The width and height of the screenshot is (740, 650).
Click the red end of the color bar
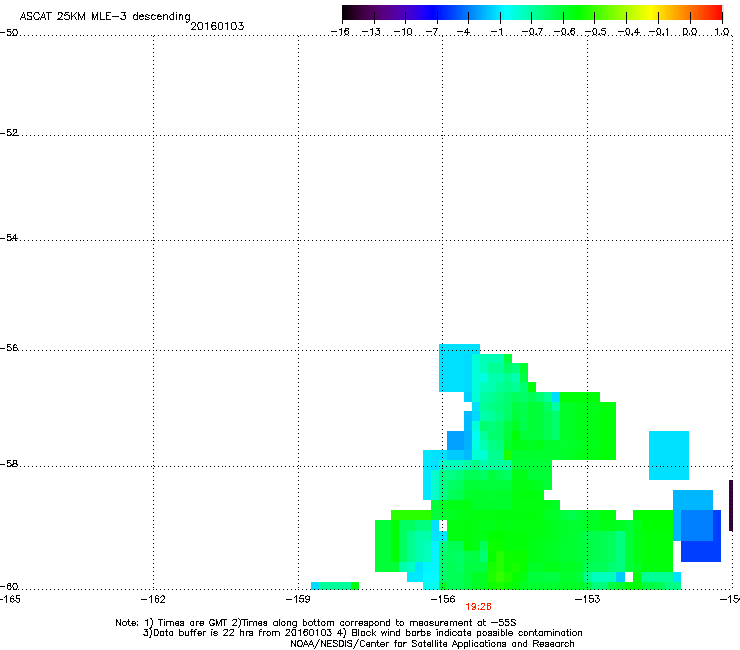(716, 12)
